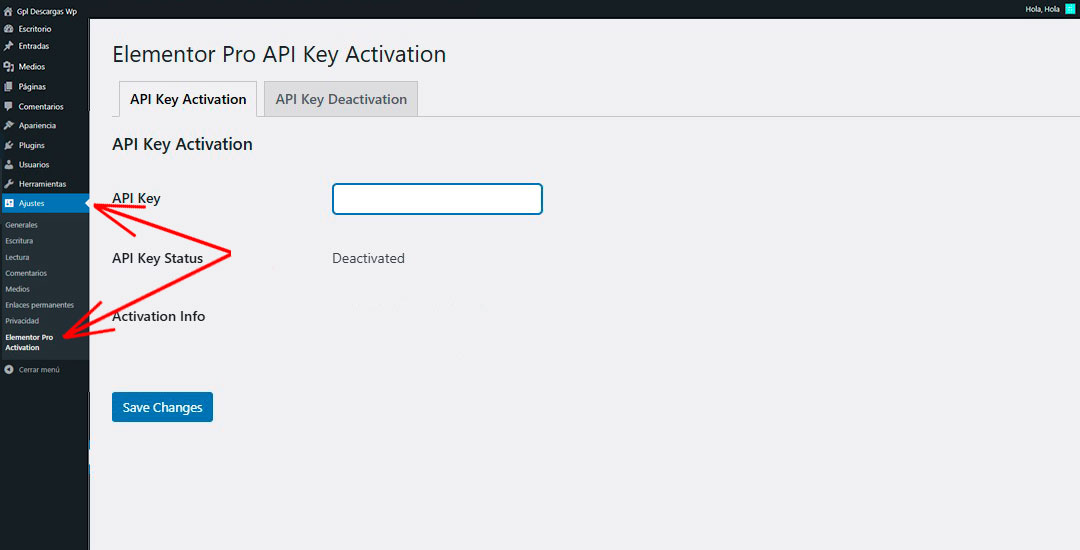Open Elementor Pro Activation submenu item
Viewport: 1080px width, 550px height.
[x=29, y=342]
